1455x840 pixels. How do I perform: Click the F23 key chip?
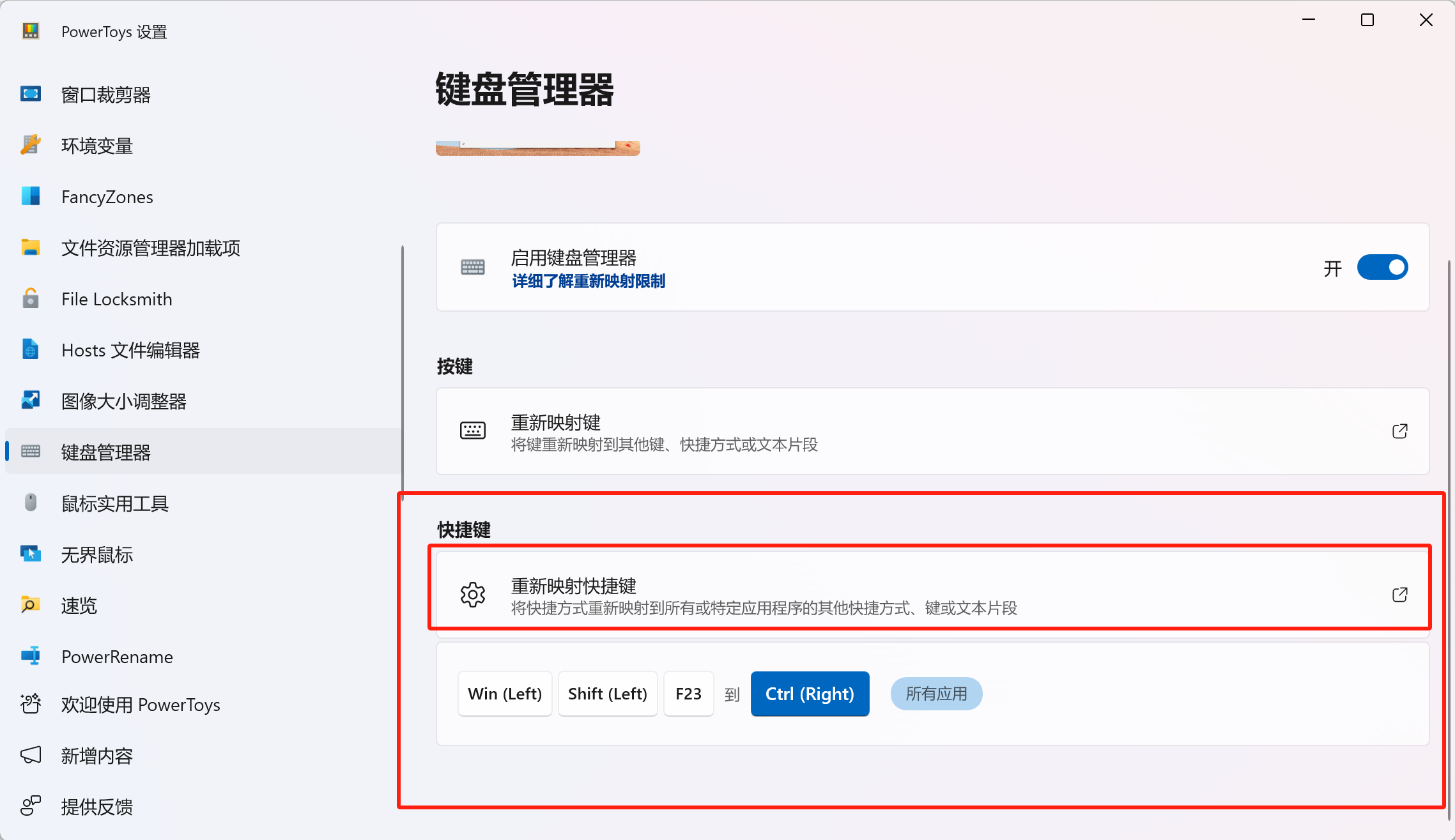click(688, 694)
